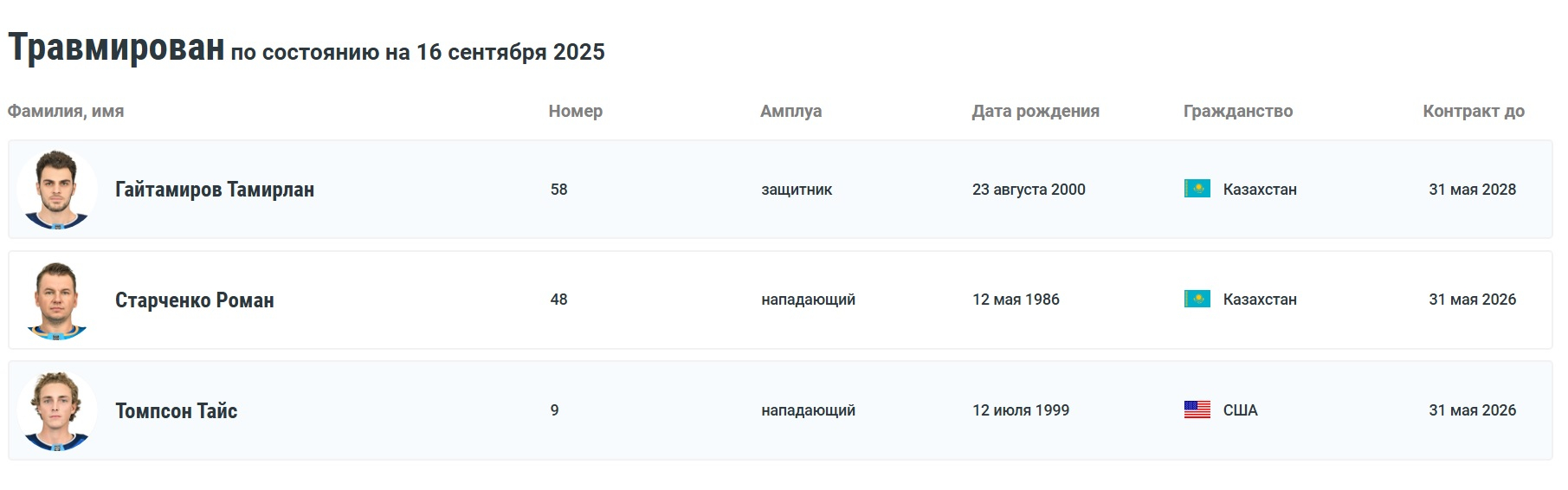Click Kazakhstan flag in Гайтамиров row
Viewport: 1568px width, 490px height.
[x=1197, y=189]
